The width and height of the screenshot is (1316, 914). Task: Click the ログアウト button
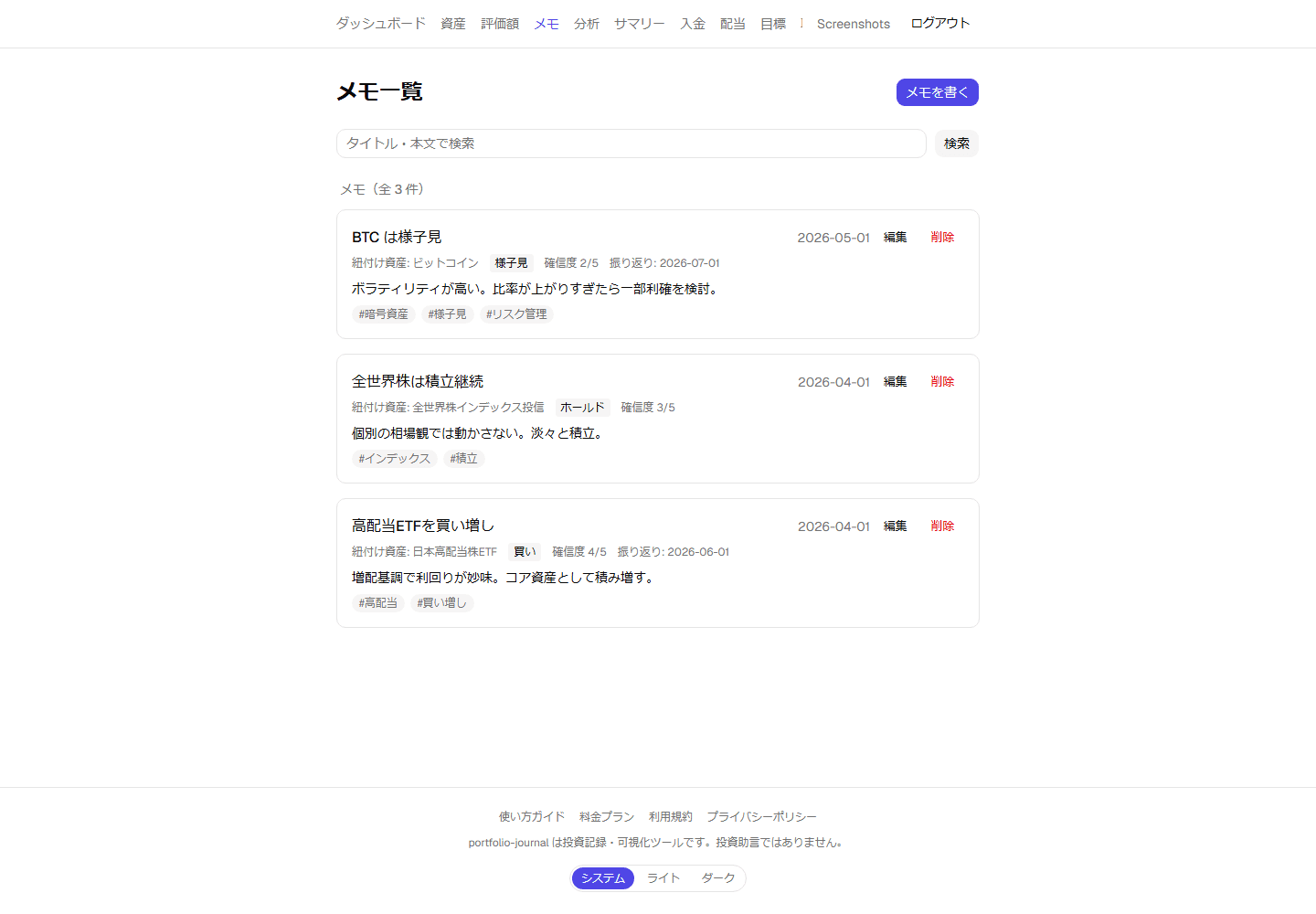tap(940, 23)
